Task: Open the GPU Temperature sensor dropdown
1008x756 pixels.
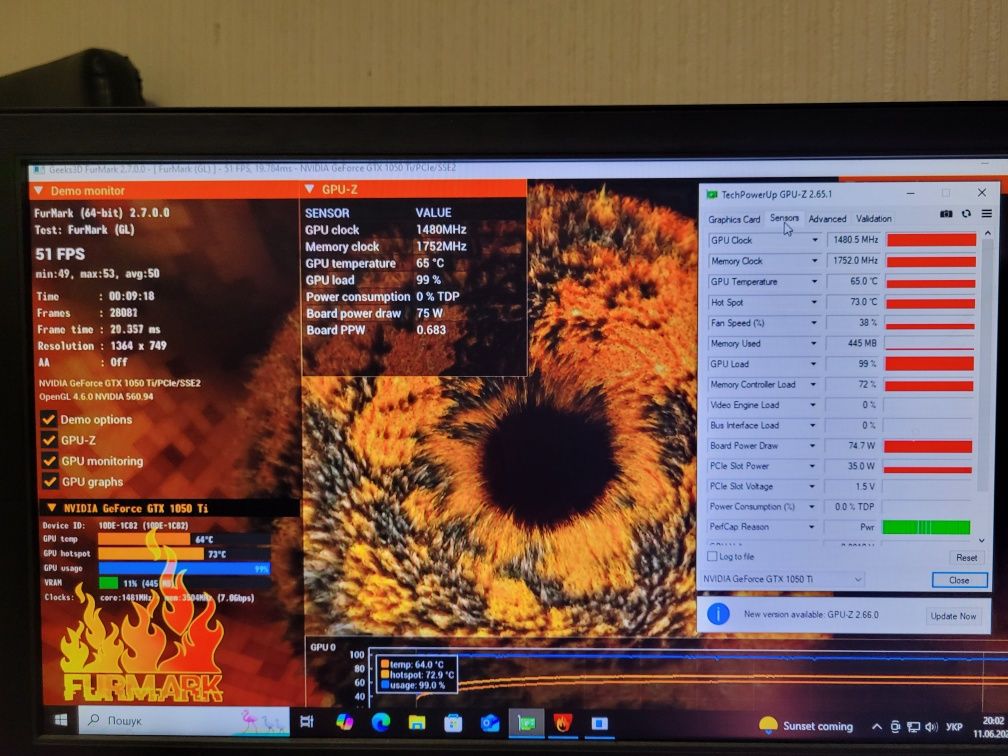Action: tap(814, 282)
